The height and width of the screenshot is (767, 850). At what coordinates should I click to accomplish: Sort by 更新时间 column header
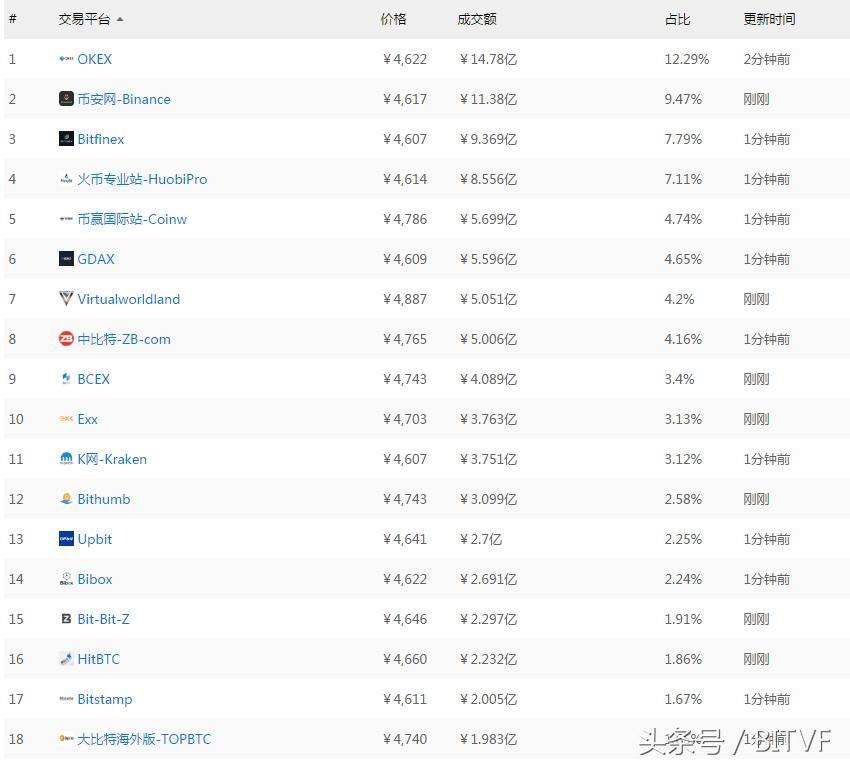coord(769,20)
